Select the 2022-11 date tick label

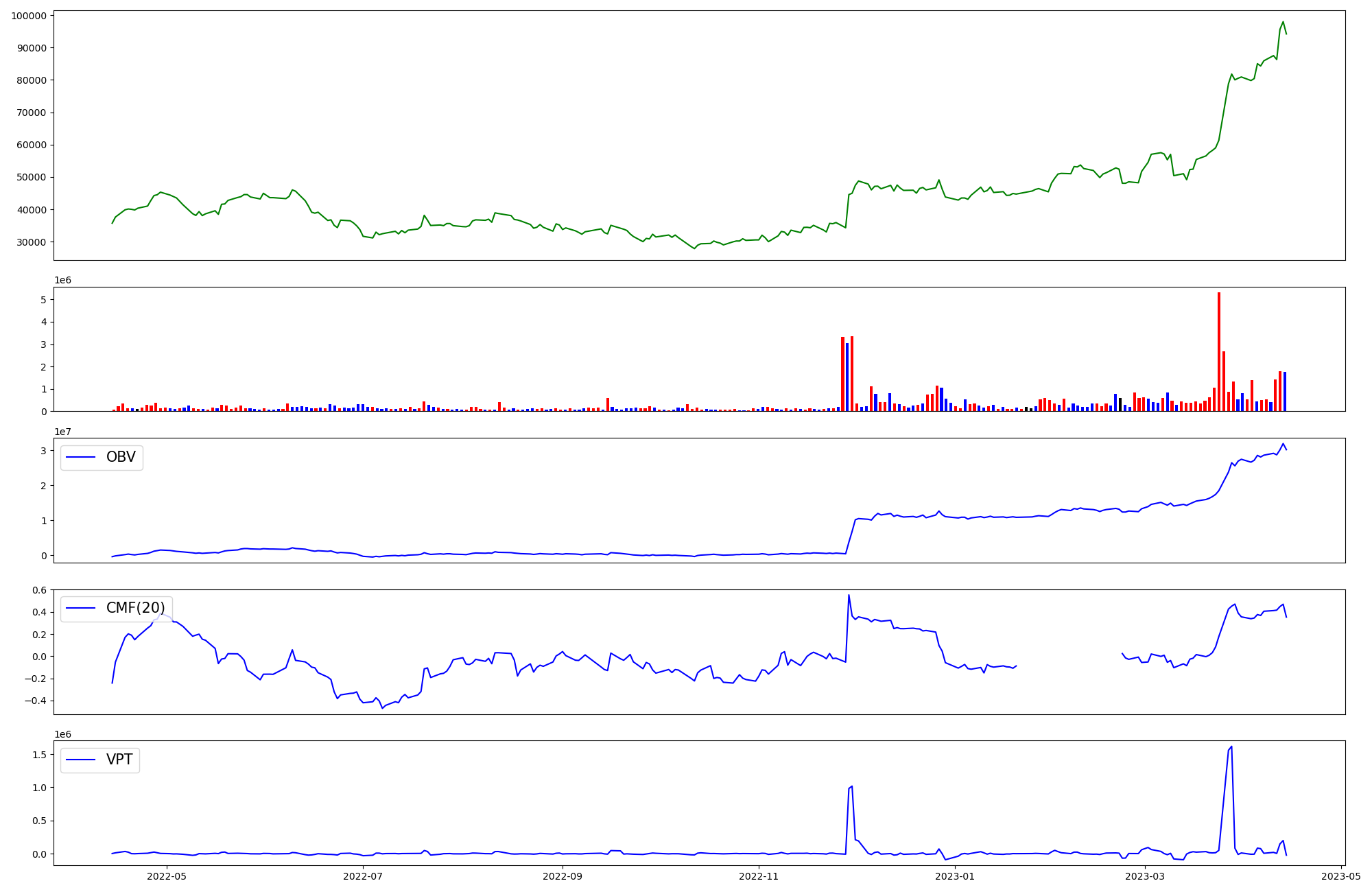click(x=759, y=876)
